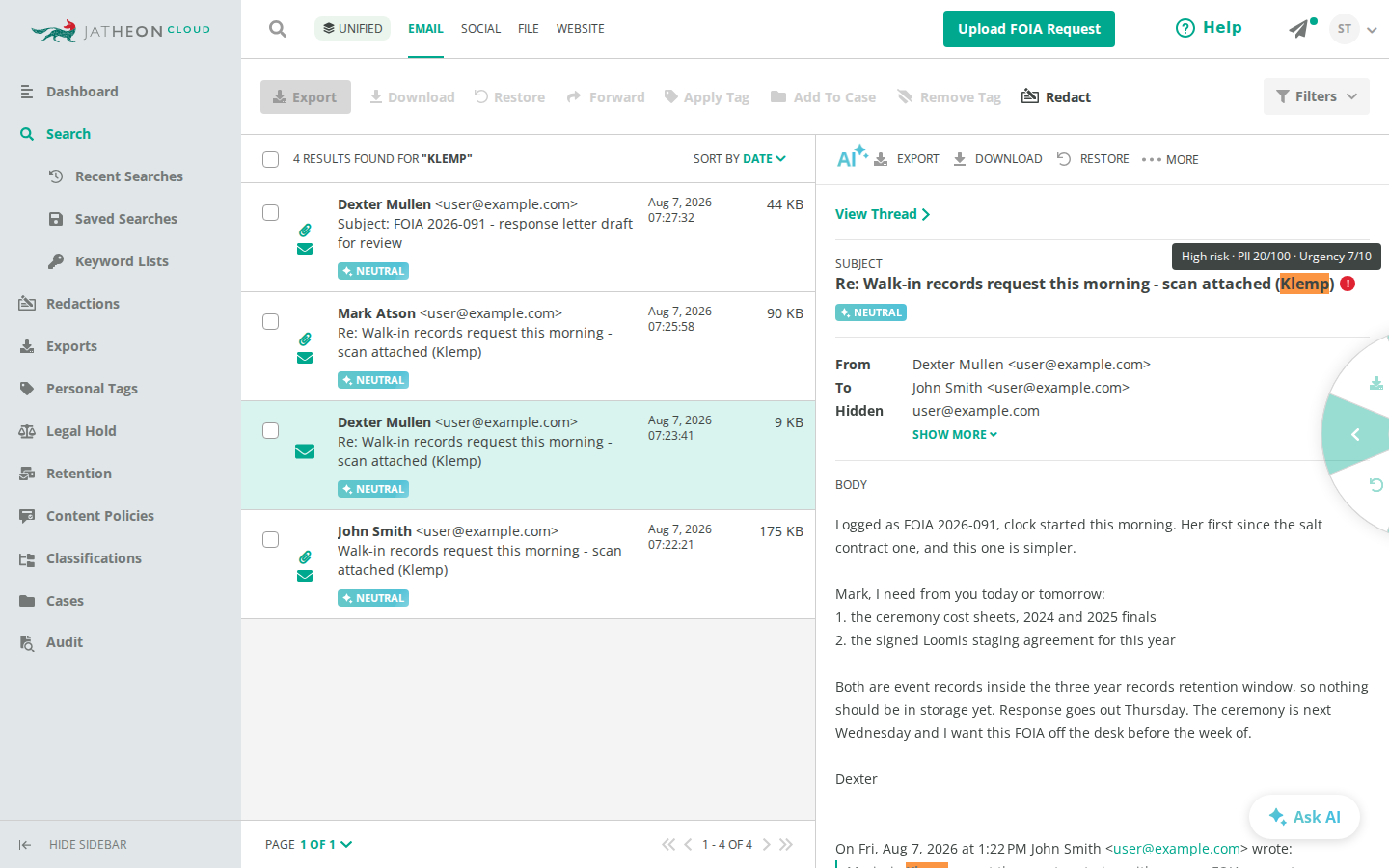
Task: Click the Help link
Action: (x=1209, y=28)
